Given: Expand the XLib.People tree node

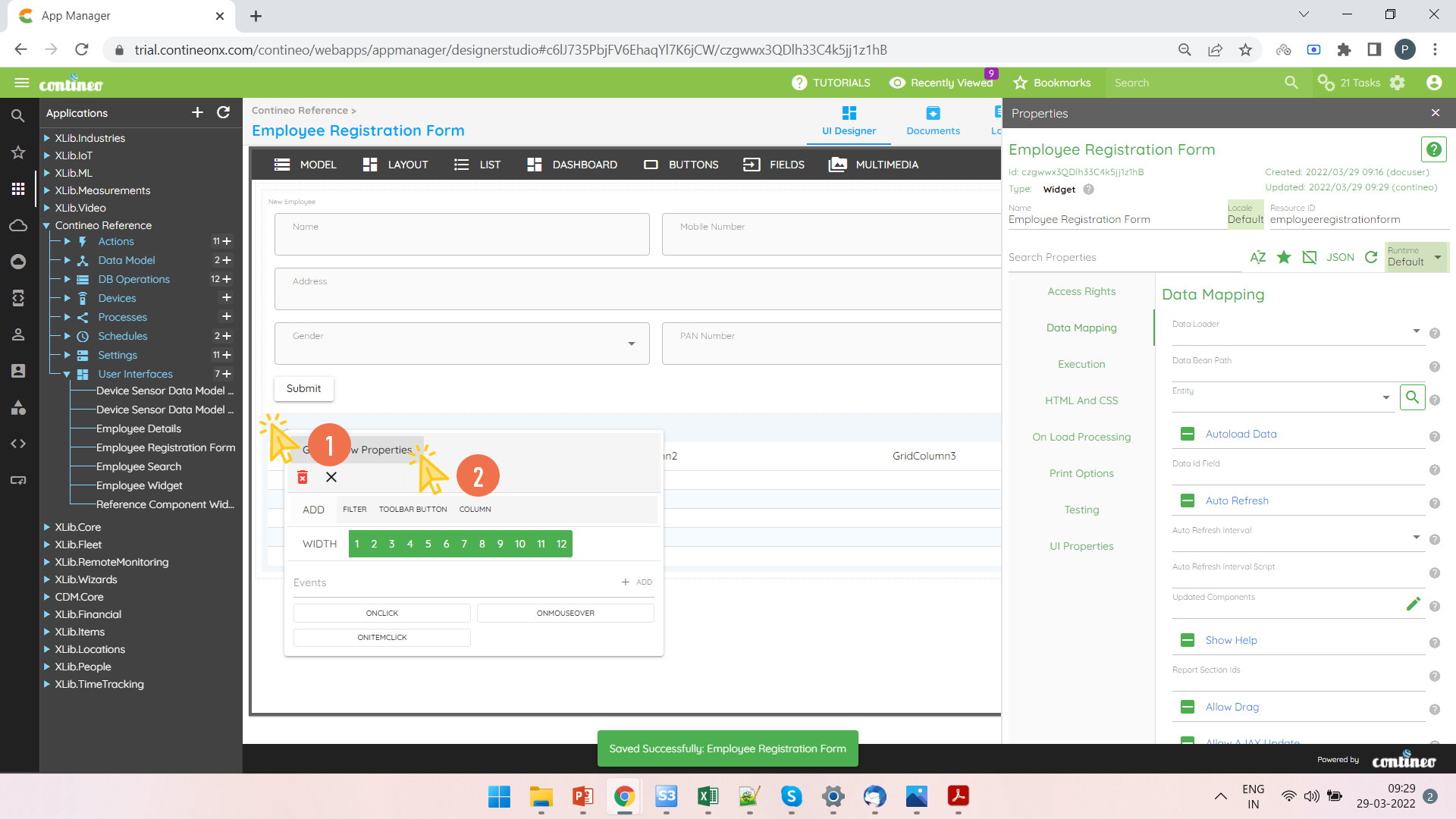Looking at the screenshot, I should click(48, 667).
